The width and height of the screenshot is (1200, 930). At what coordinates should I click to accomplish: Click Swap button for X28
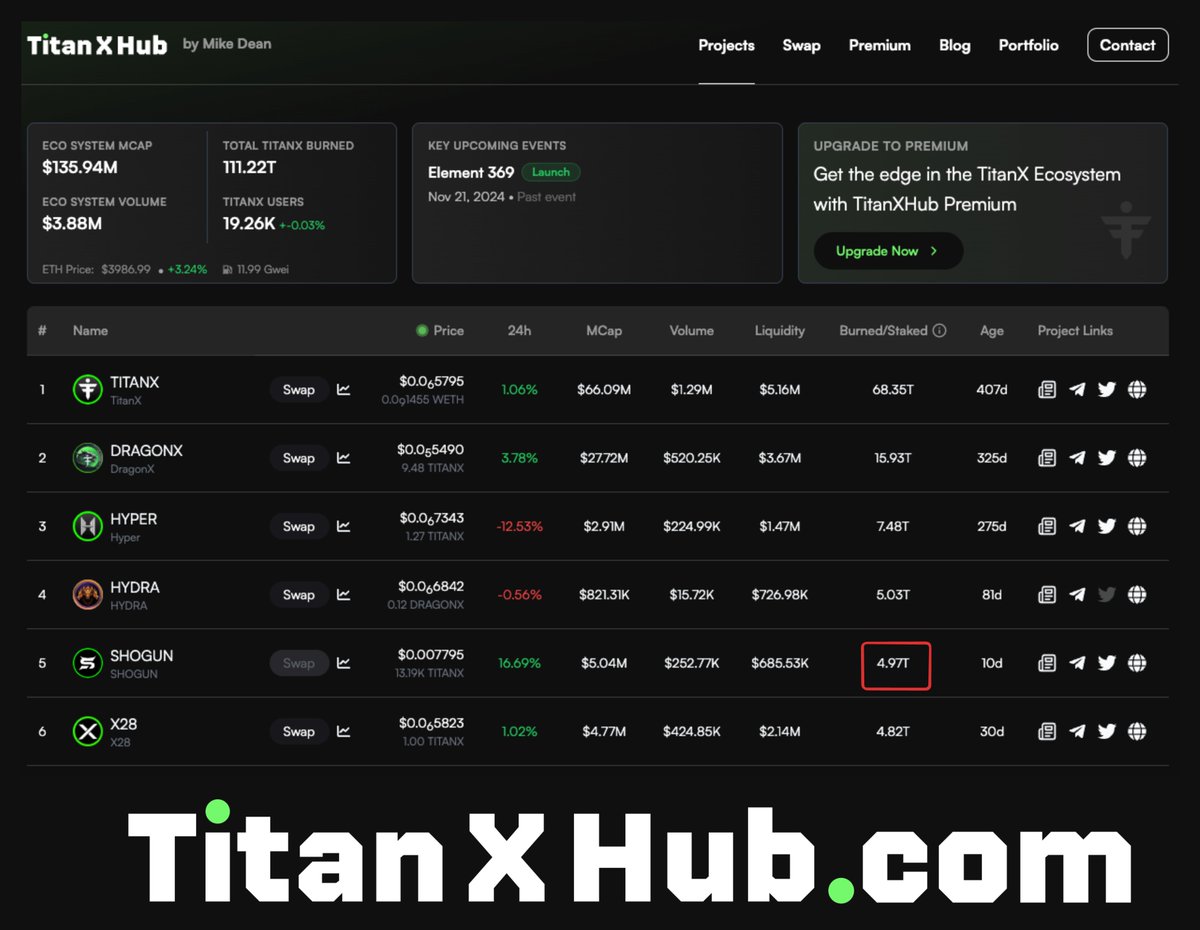[x=299, y=731]
